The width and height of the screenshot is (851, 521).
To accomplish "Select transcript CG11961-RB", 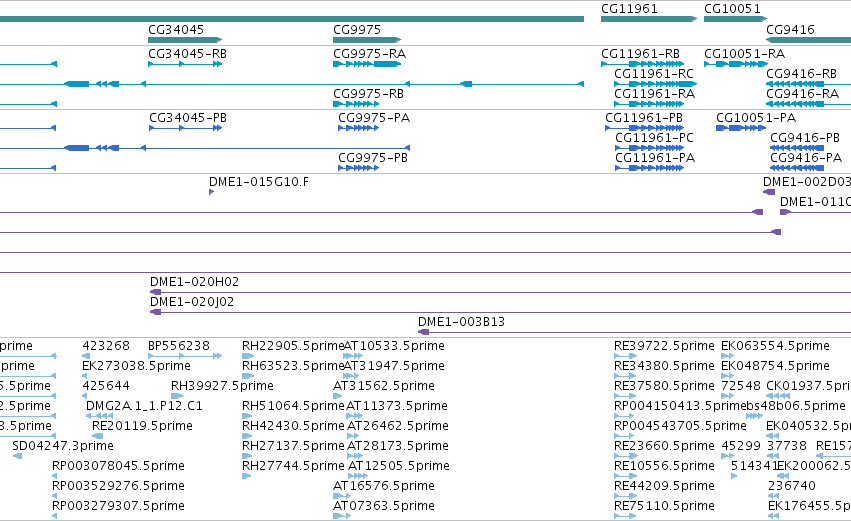I will [640, 53].
